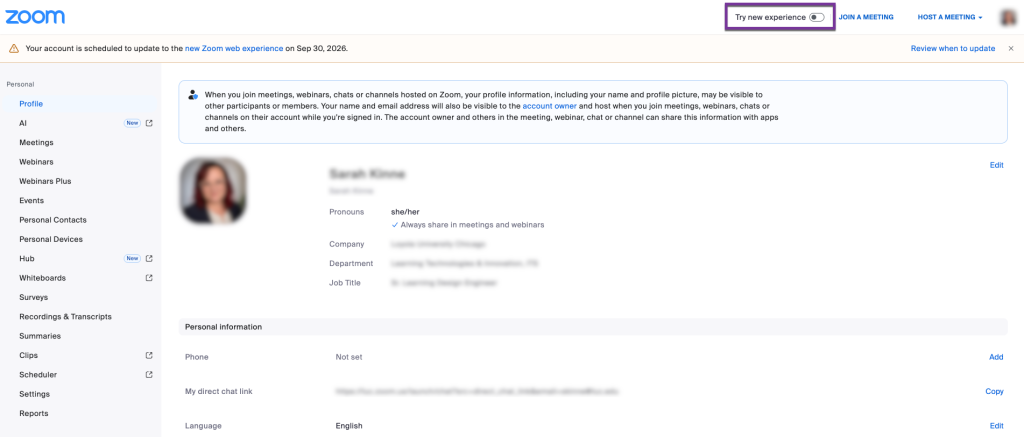
Task: Click the Zoom logo
Action: (35, 16)
